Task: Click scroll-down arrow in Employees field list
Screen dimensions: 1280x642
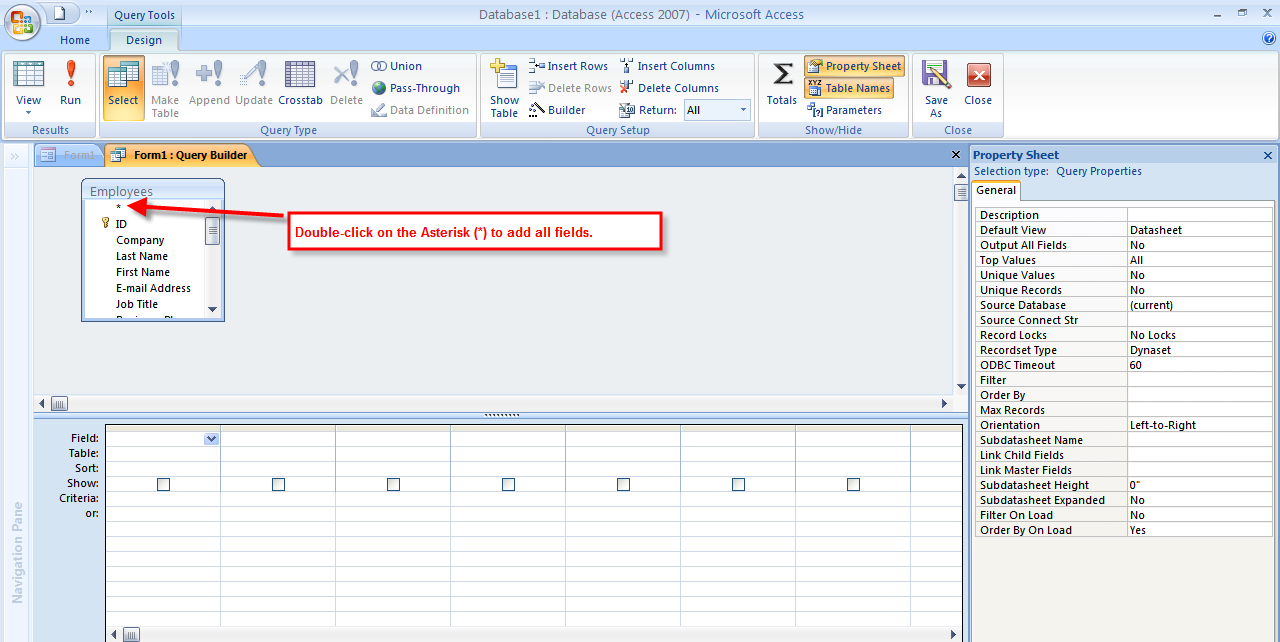Action: point(212,310)
